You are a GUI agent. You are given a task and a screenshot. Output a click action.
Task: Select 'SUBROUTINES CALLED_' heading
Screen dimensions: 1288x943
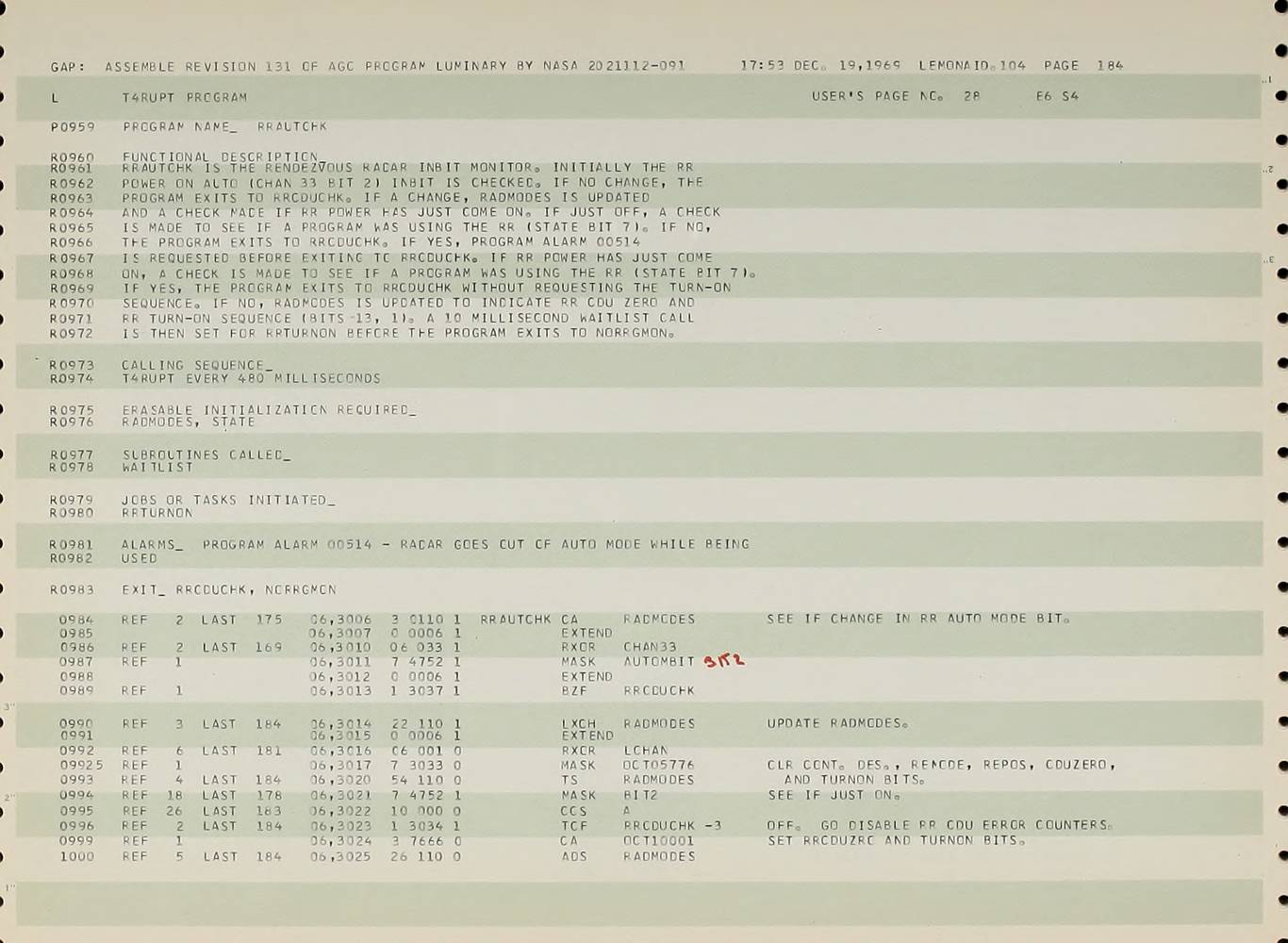tap(206, 455)
